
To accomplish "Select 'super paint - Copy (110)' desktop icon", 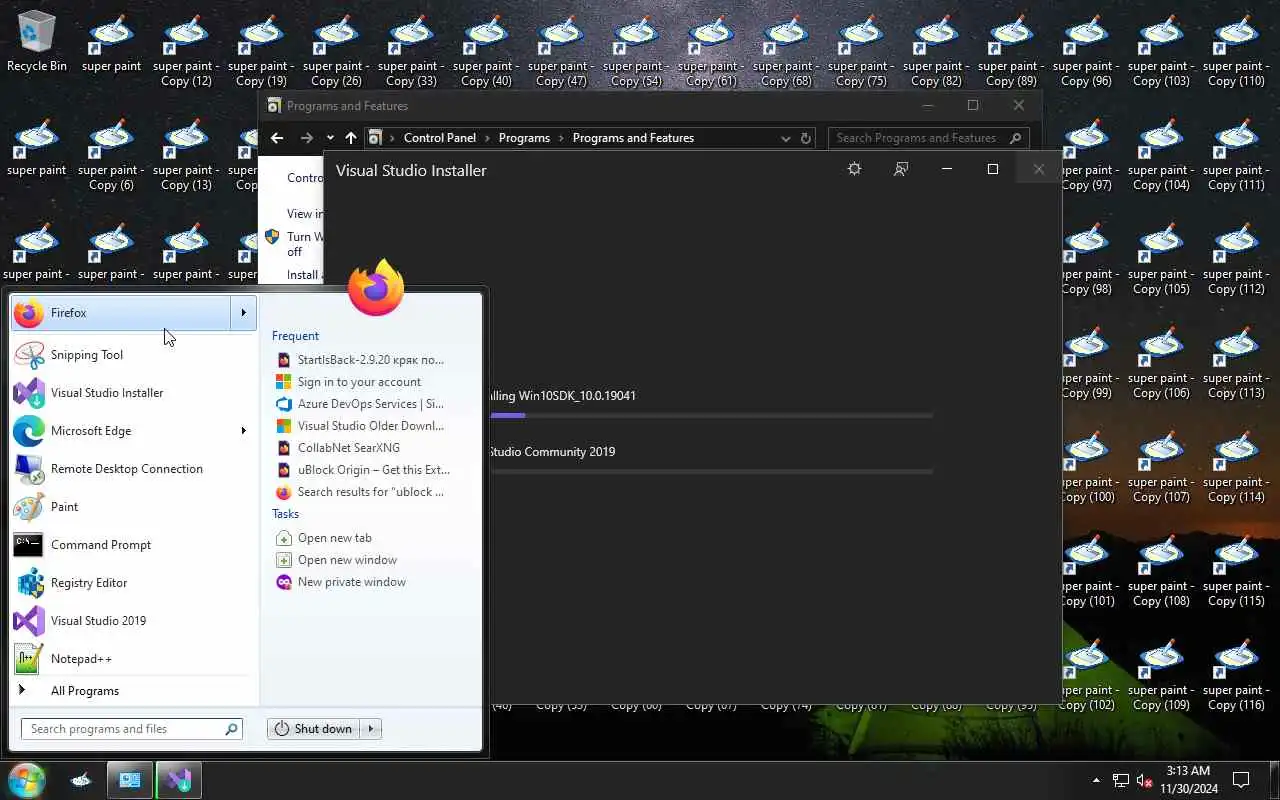I will (1236, 51).
